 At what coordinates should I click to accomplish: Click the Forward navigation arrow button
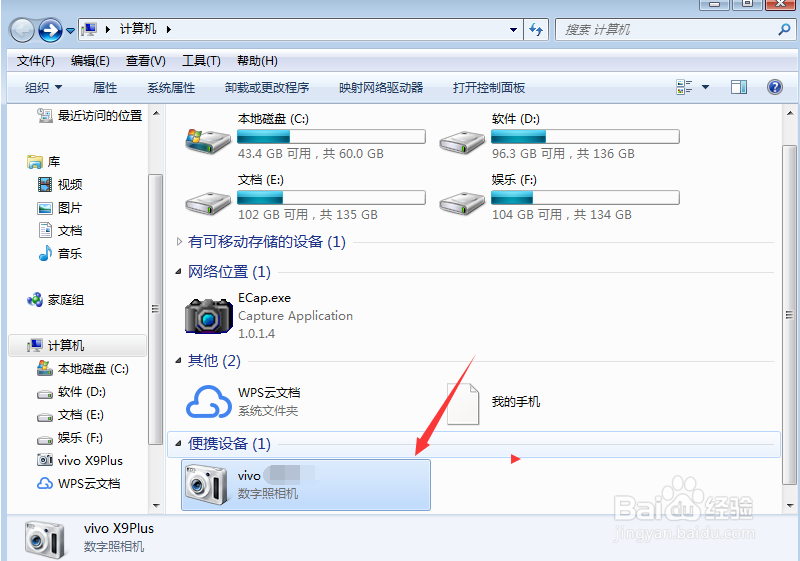click(x=51, y=31)
